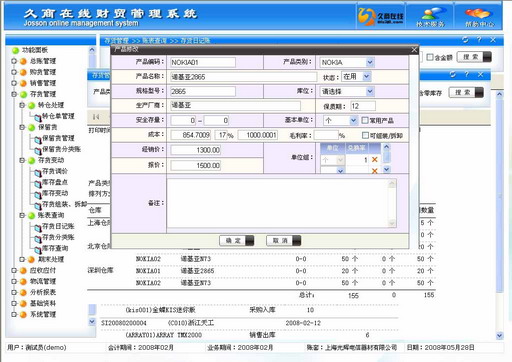Screen dimensions: 512x362
Task: Click the orange ball icon beside 总账管理
Action: (x=23, y=61)
